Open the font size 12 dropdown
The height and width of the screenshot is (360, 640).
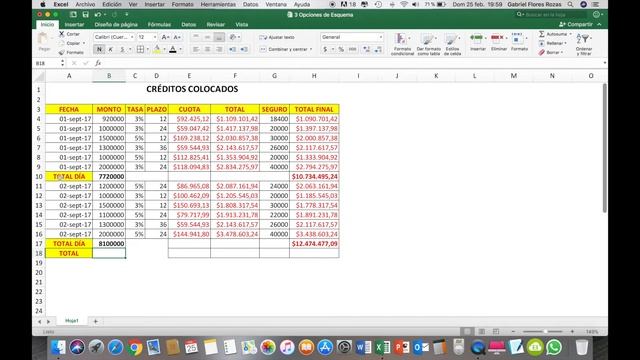pos(147,37)
